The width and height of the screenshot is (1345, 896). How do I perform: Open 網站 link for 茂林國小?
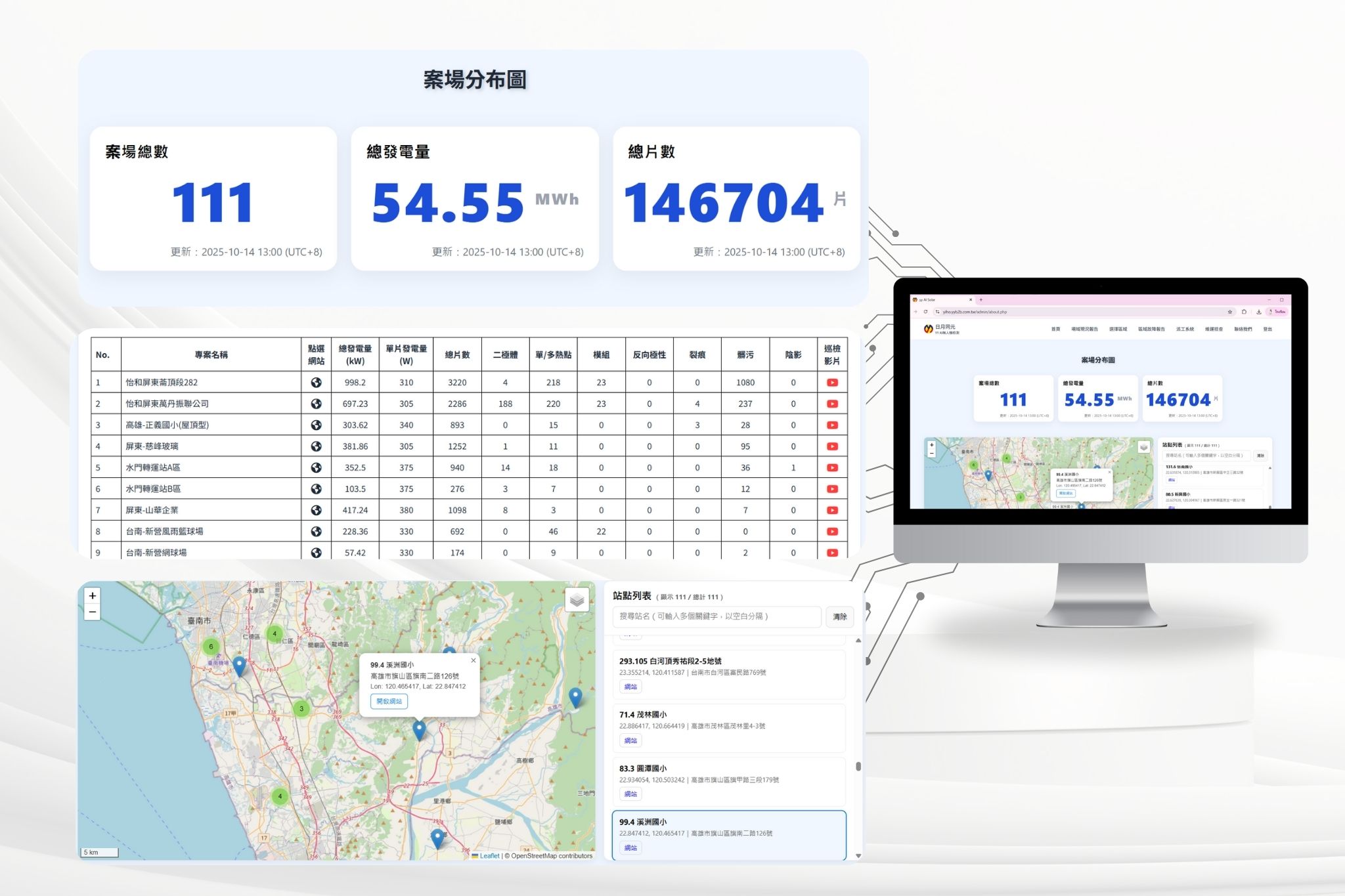[x=630, y=740]
